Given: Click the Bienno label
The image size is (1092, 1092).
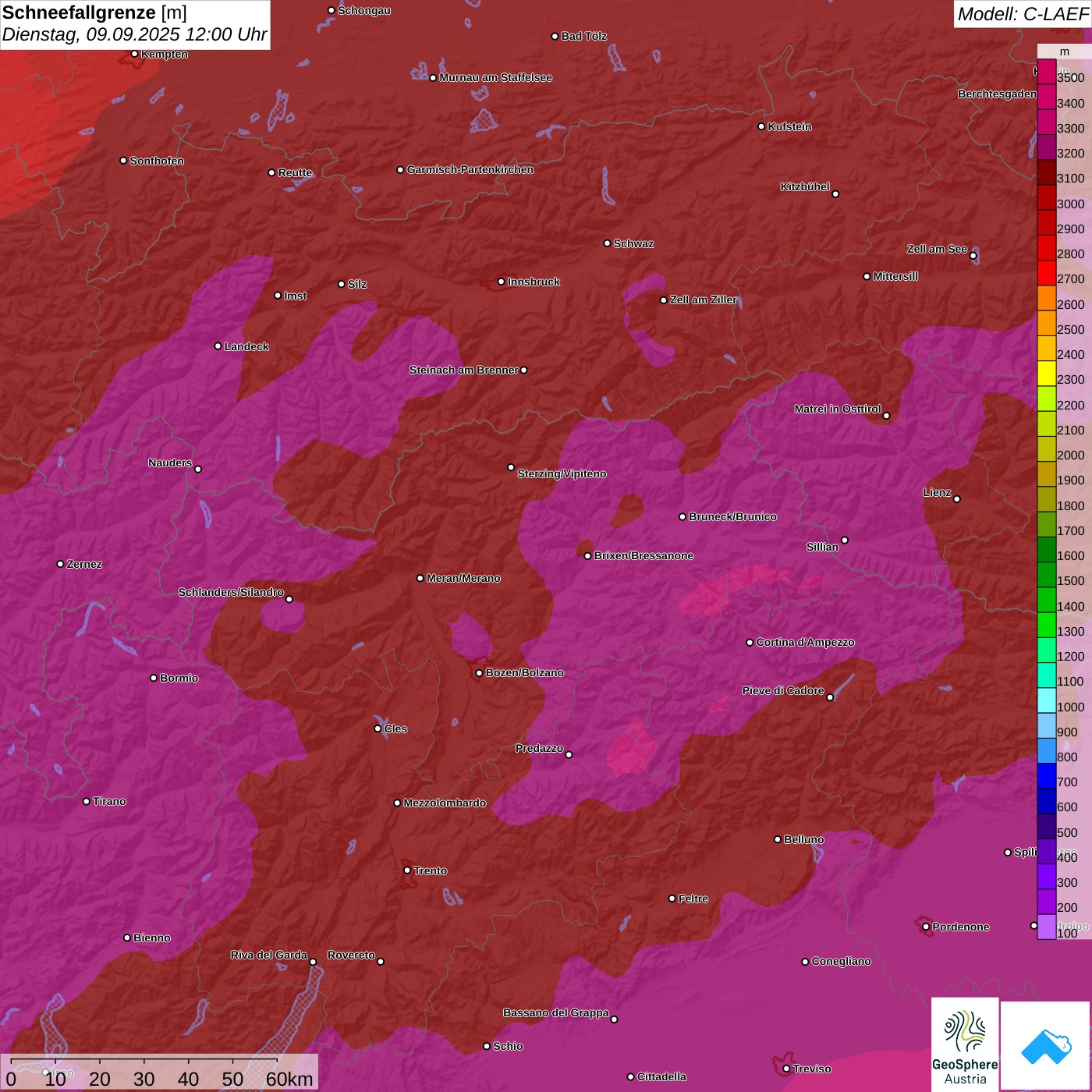Looking at the screenshot, I should pyautogui.click(x=152, y=938).
